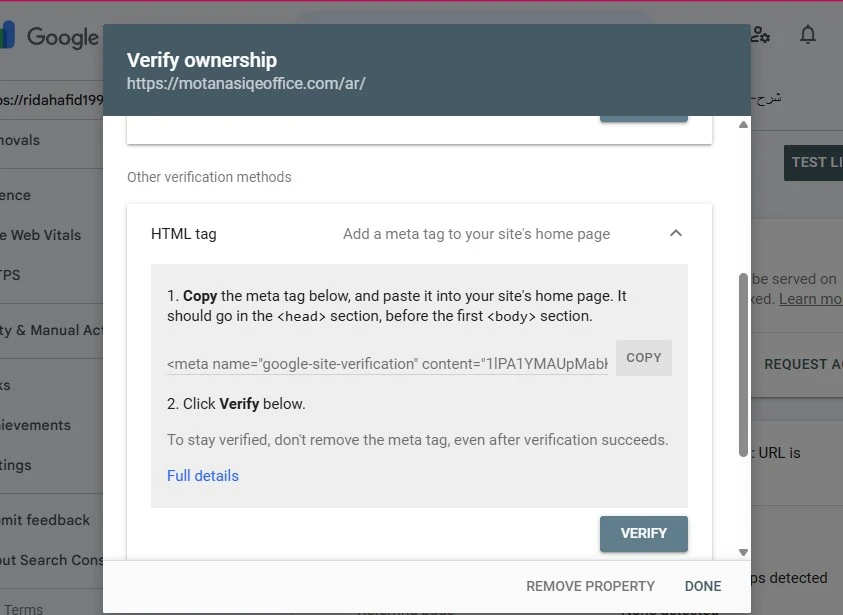Click the google-site-verification meta tag field

tap(387, 364)
